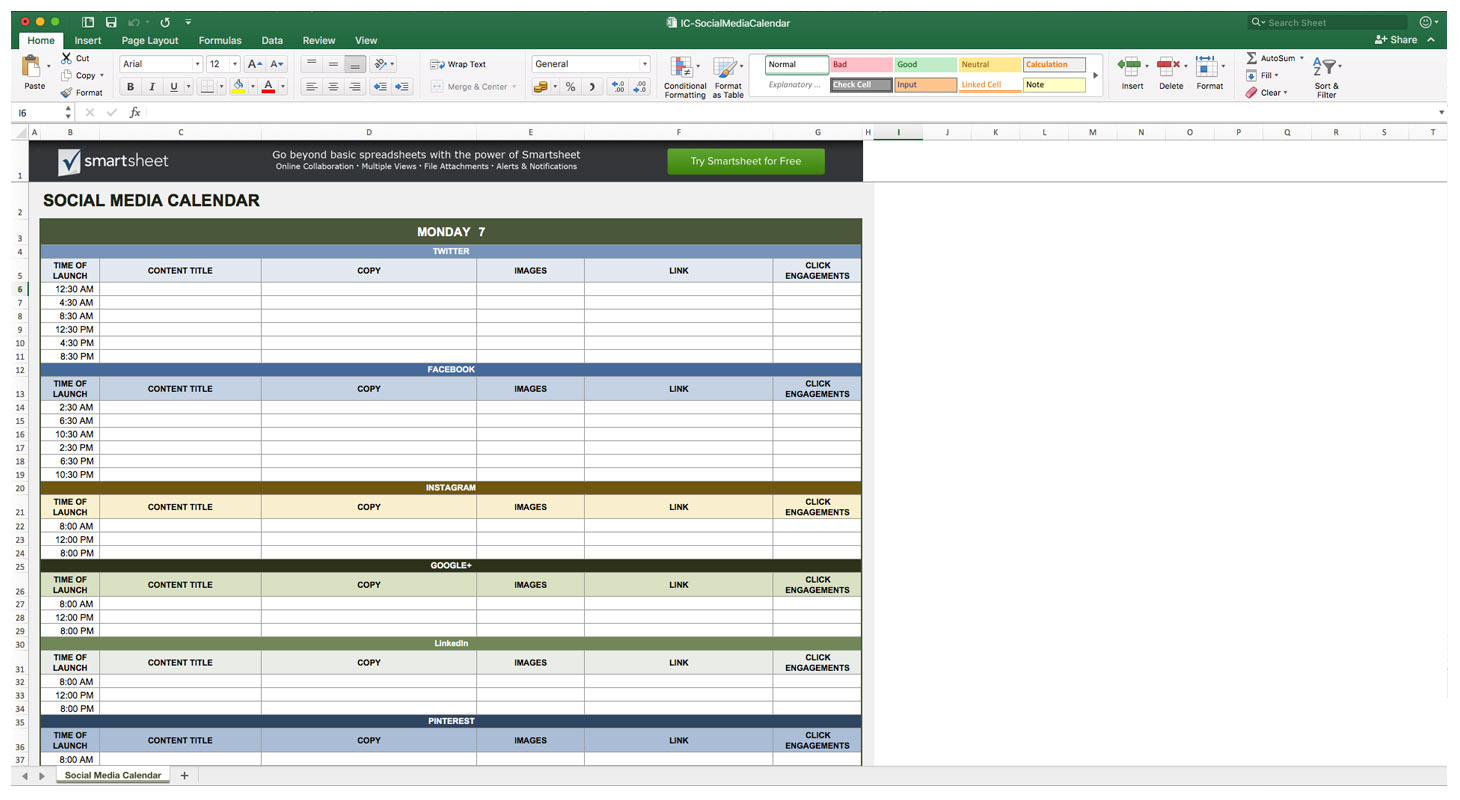Select the Social Media Calendar sheet tab

pyautogui.click(x=113, y=775)
